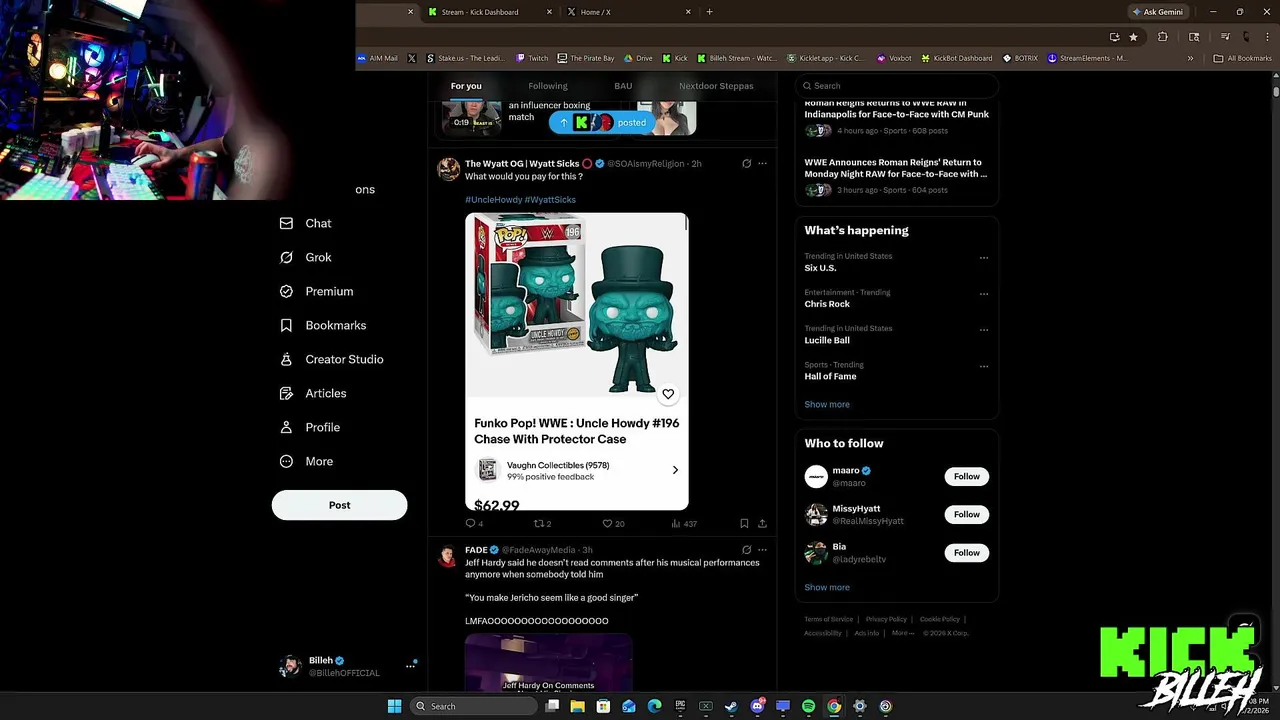Switch to the Following tab

(548, 86)
